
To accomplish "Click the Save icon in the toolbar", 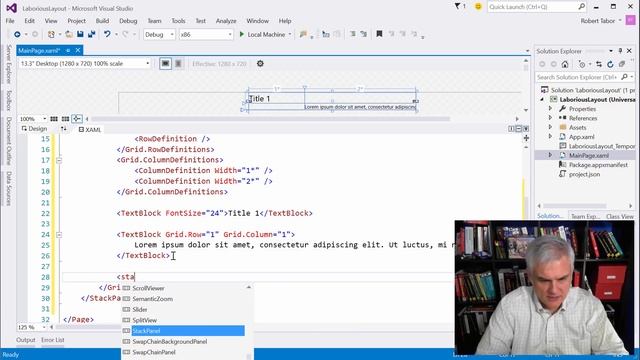I will (x=80, y=34).
